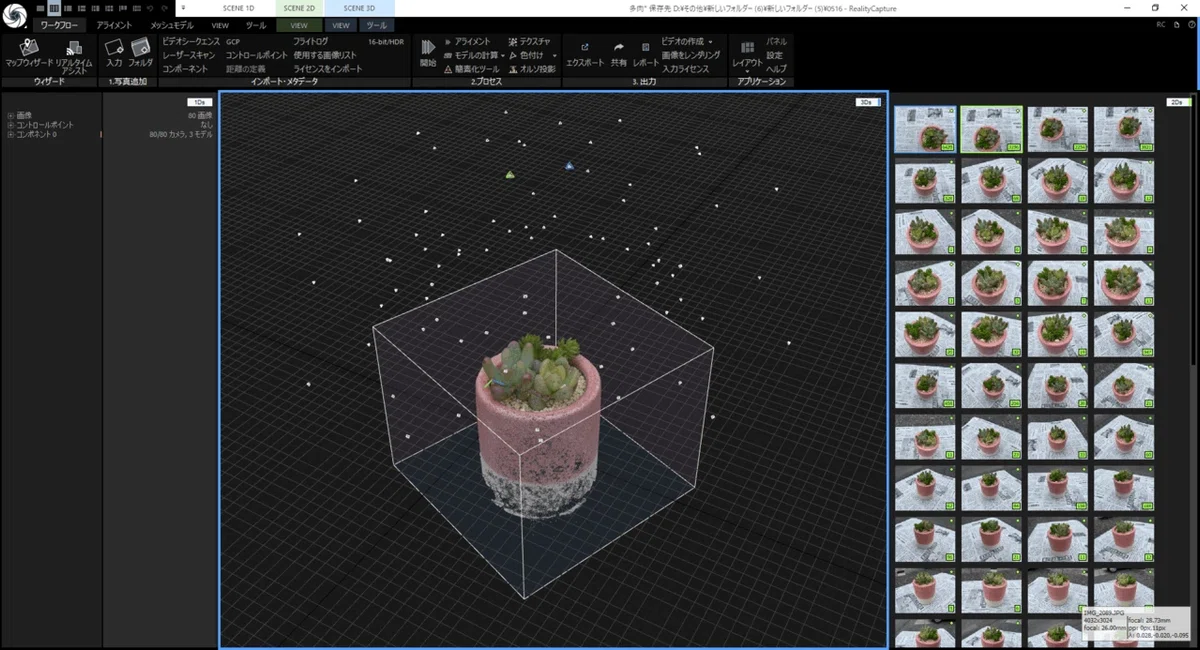Switch to the メッシュモデル (Mesh Model) ribbon tab

click(x=172, y=24)
